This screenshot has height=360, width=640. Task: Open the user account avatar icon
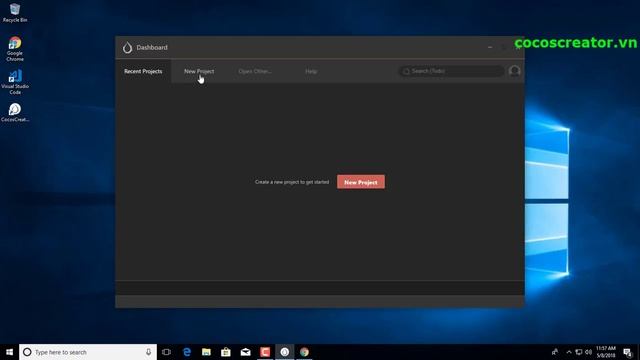pos(514,71)
